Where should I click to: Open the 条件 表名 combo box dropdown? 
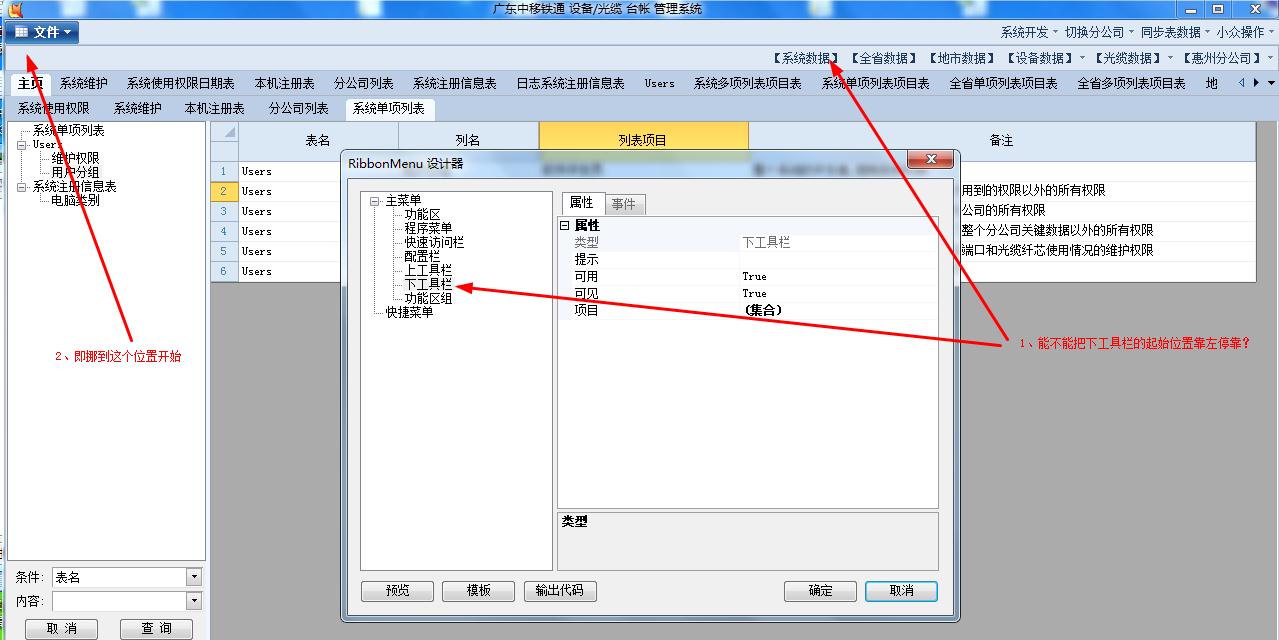tap(193, 576)
